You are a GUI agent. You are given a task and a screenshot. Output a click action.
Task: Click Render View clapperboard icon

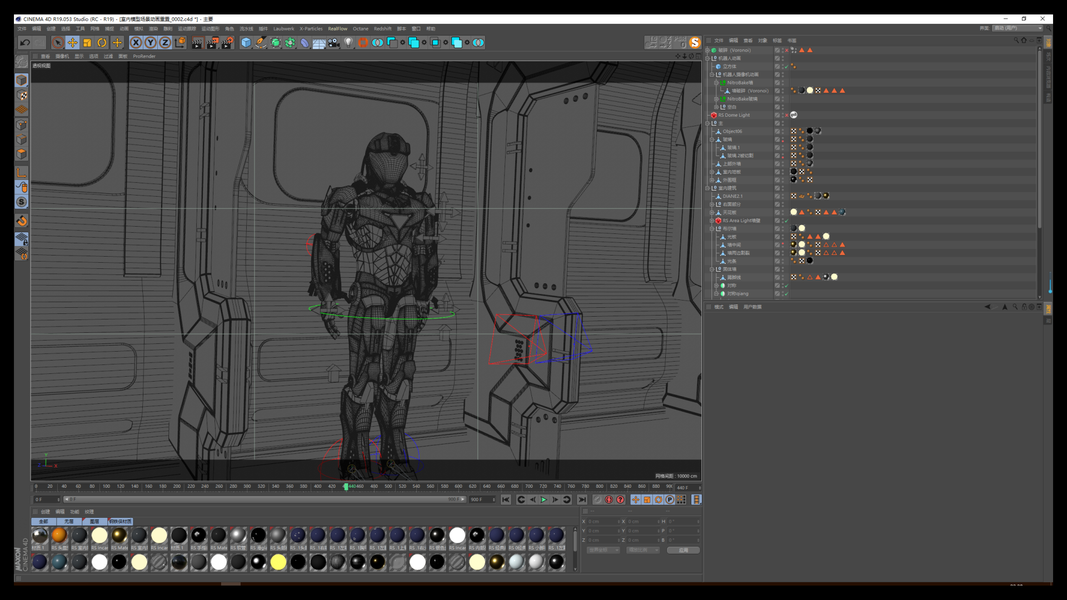pos(197,43)
